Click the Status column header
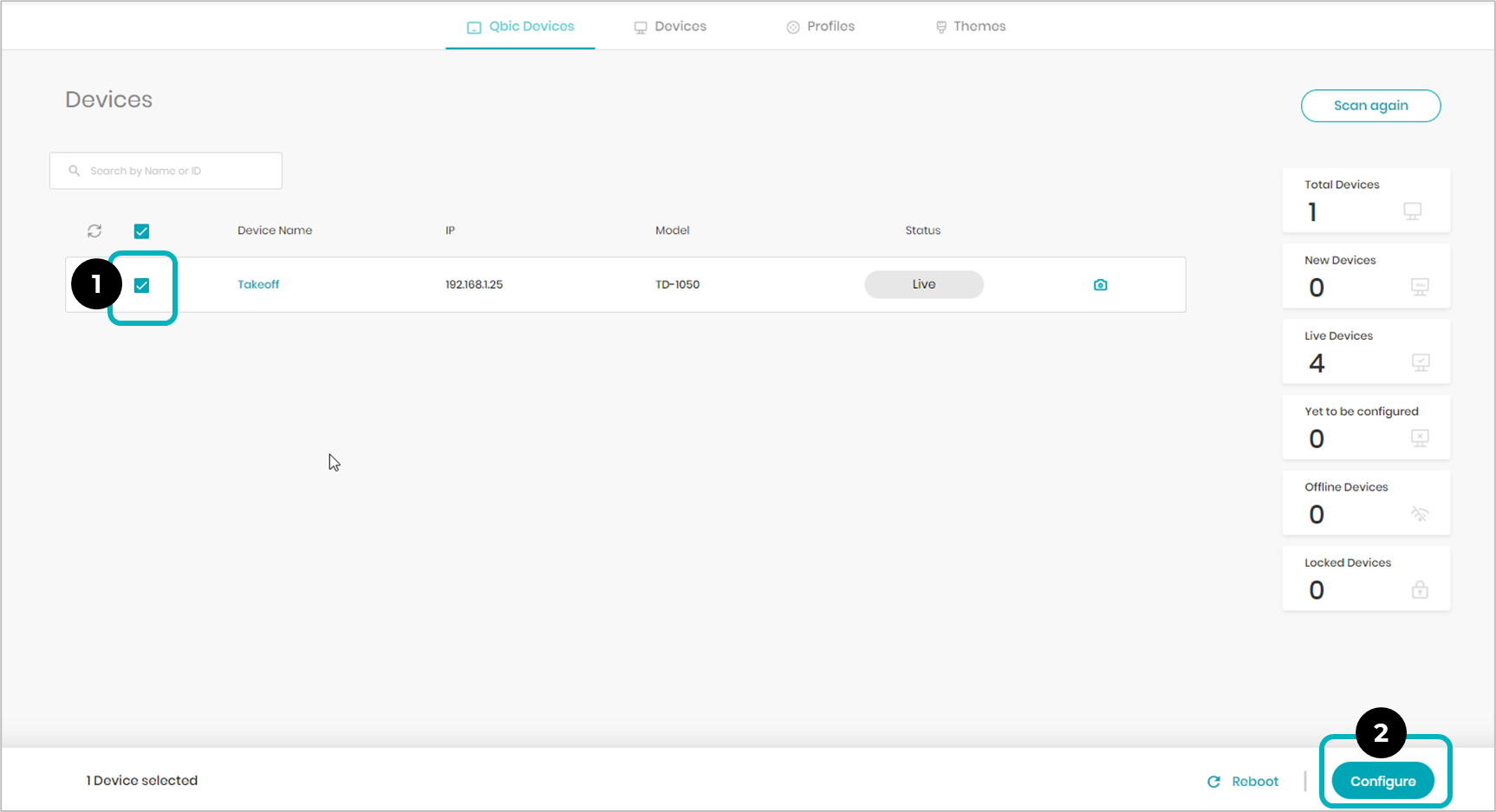Screen dimensions: 1496x812 pos(923,231)
